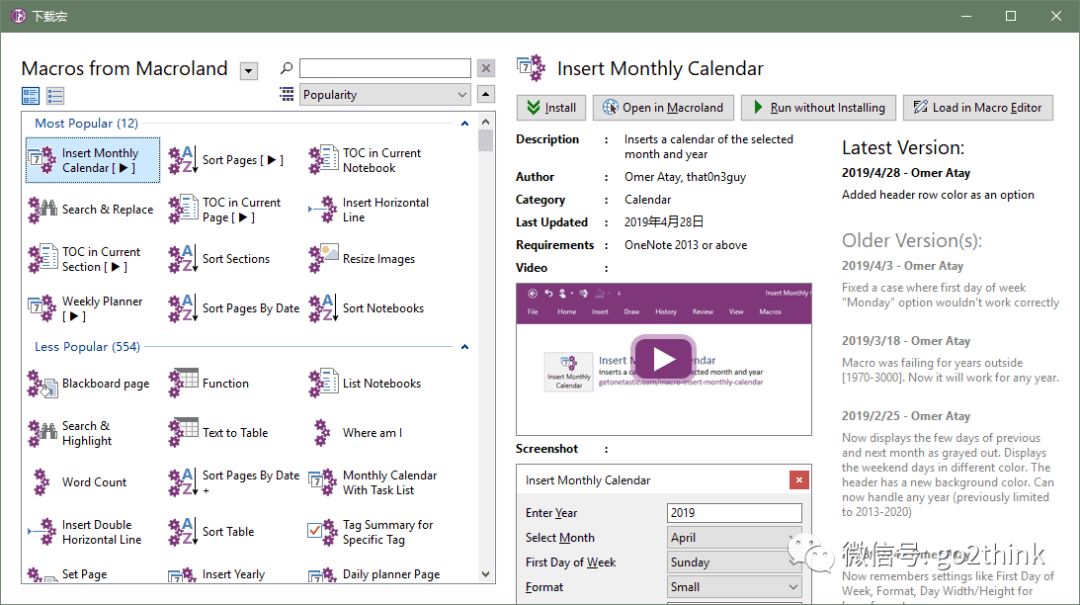Collapse the Less Popular group
The width and height of the screenshot is (1080, 605).
click(x=465, y=347)
